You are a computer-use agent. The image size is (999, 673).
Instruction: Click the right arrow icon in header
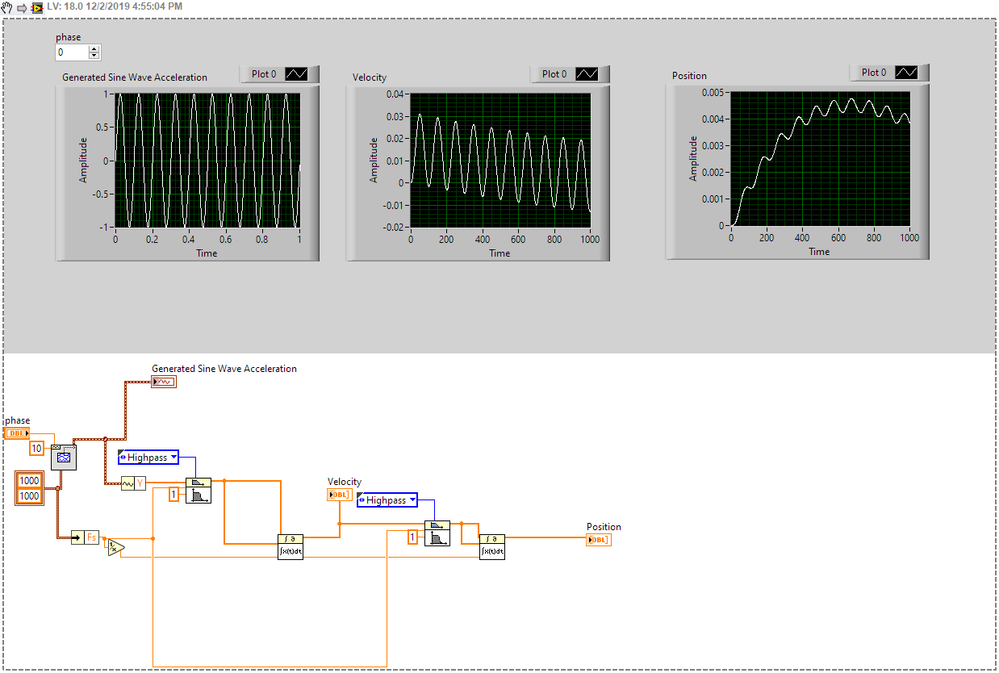[x=22, y=8]
